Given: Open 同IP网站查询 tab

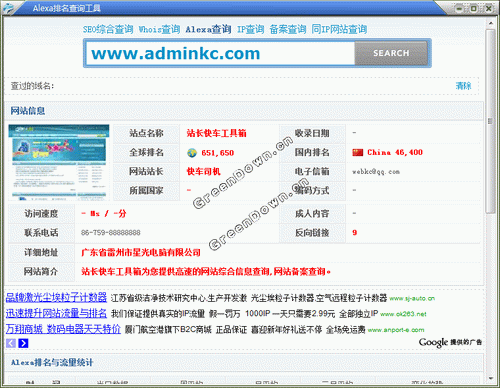Looking at the screenshot, I should tap(339, 29).
